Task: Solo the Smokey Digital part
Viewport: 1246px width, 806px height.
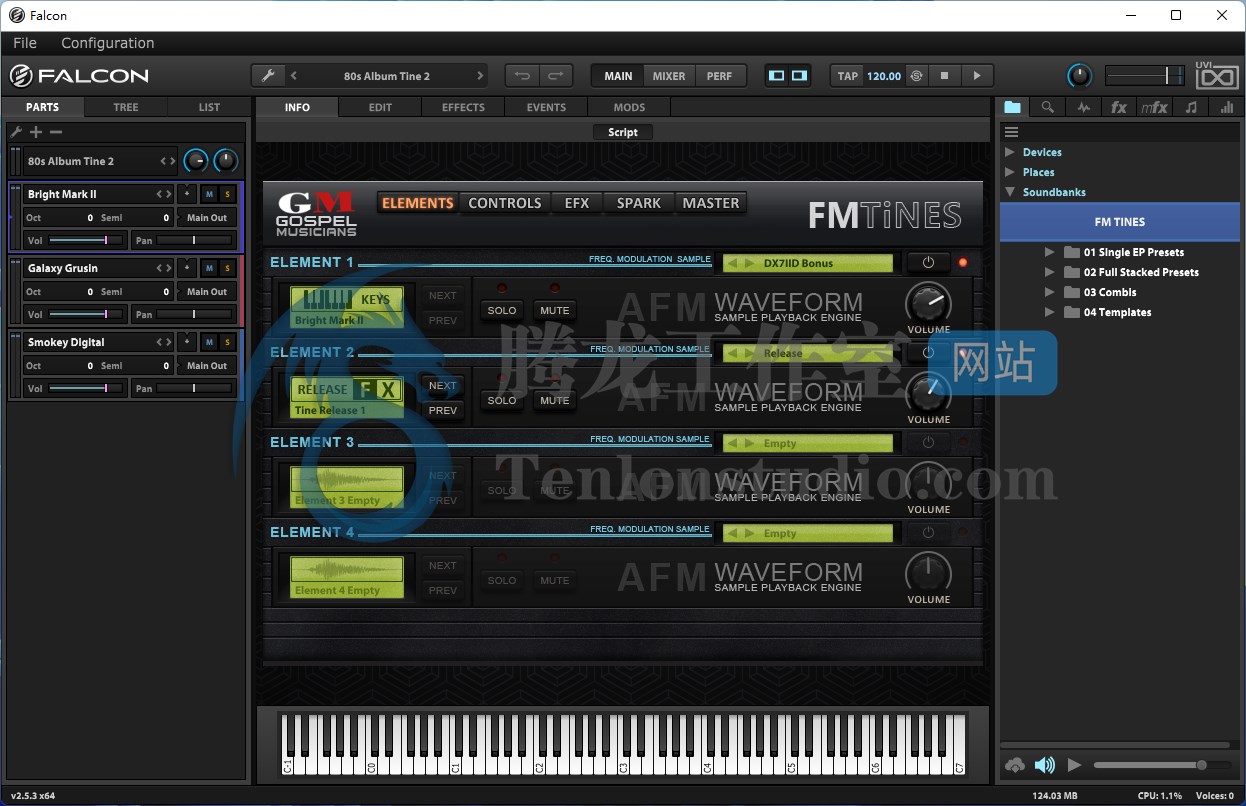Action: click(227, 342)
